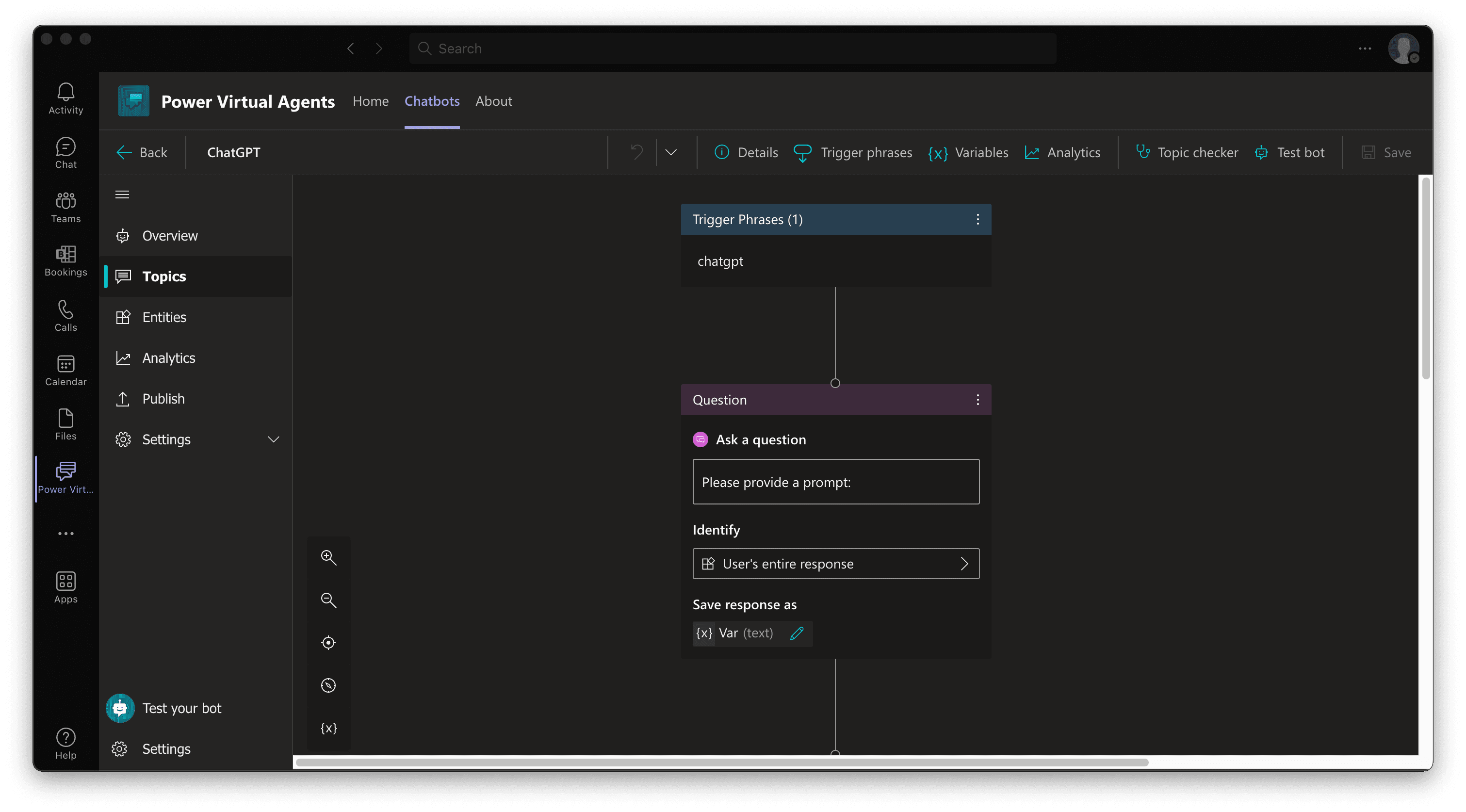Open Overview in bot navigation
The image size is (1466, 812).
pos(196,236)
